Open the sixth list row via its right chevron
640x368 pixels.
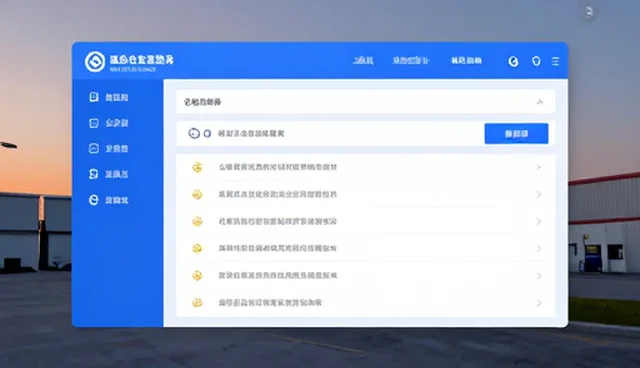point(539,303)
